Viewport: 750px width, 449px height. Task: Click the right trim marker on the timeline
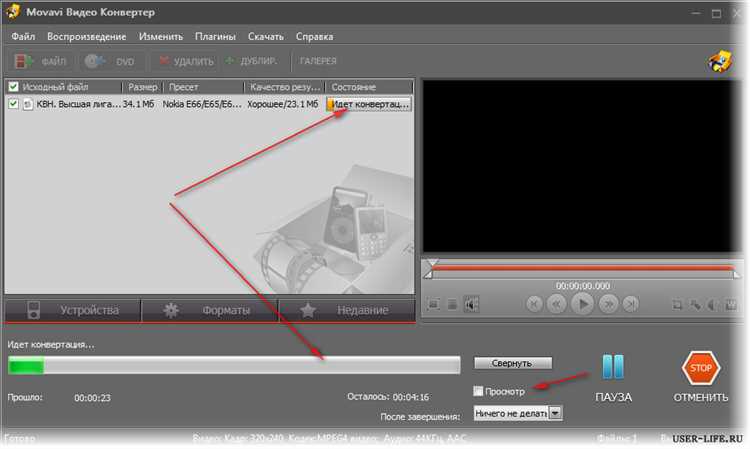pyautogui.click(x=737, y=274)
